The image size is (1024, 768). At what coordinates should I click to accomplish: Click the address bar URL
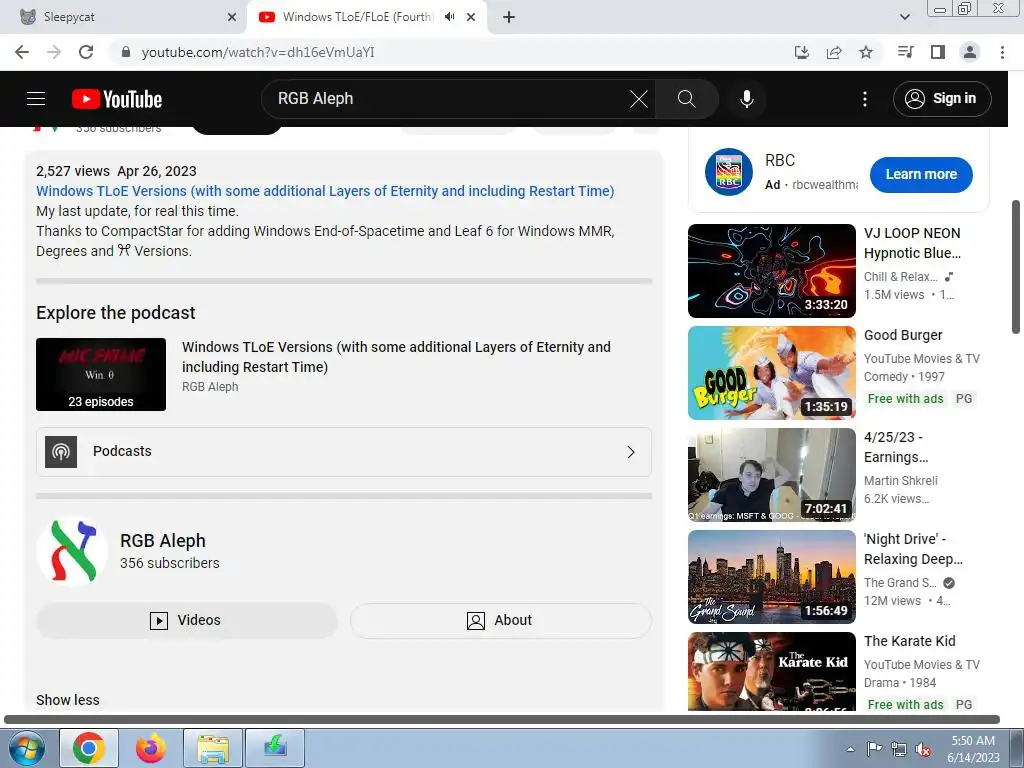(x=258, y=52)
